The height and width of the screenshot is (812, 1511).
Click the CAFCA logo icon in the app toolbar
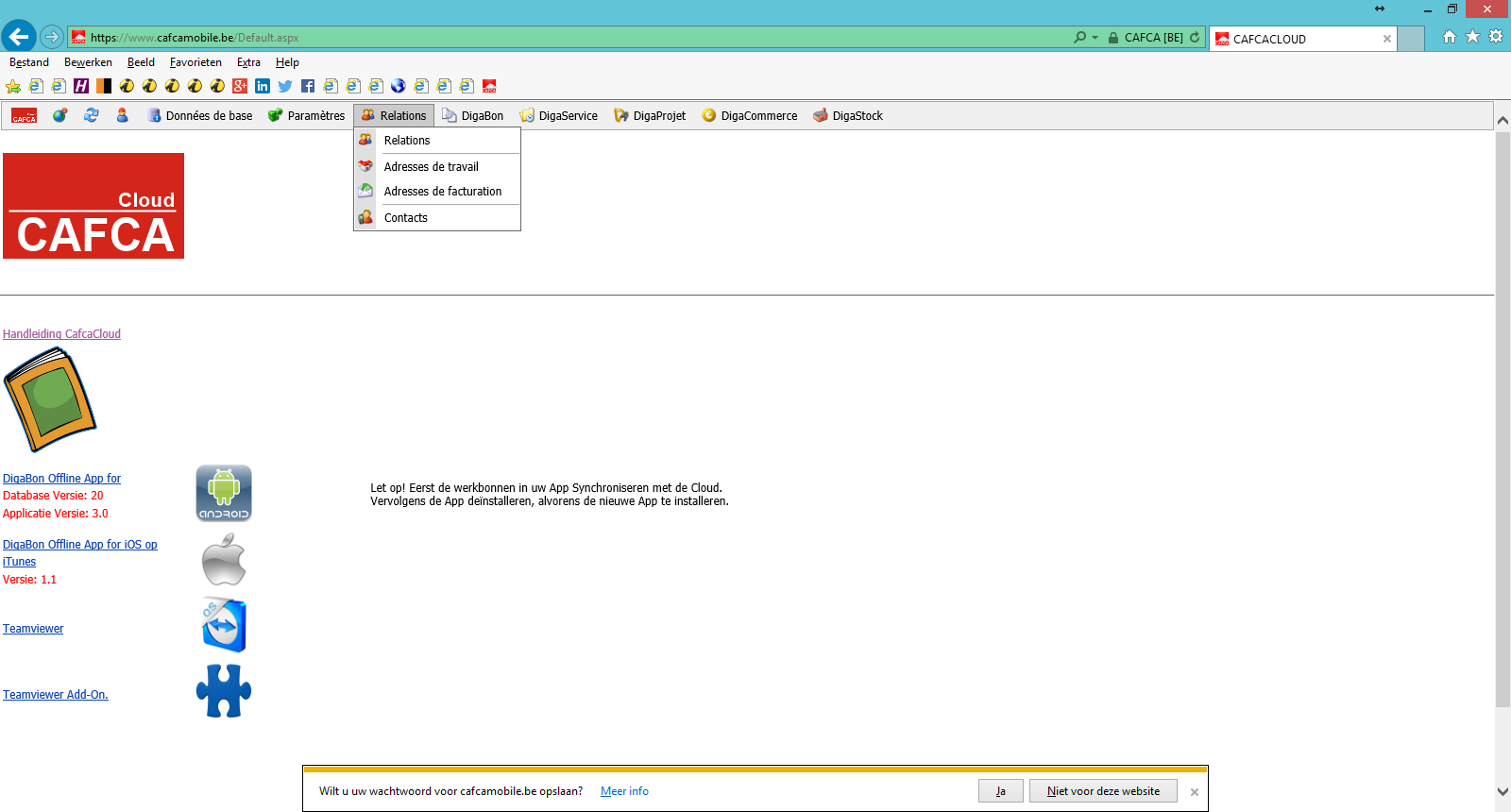25,116
